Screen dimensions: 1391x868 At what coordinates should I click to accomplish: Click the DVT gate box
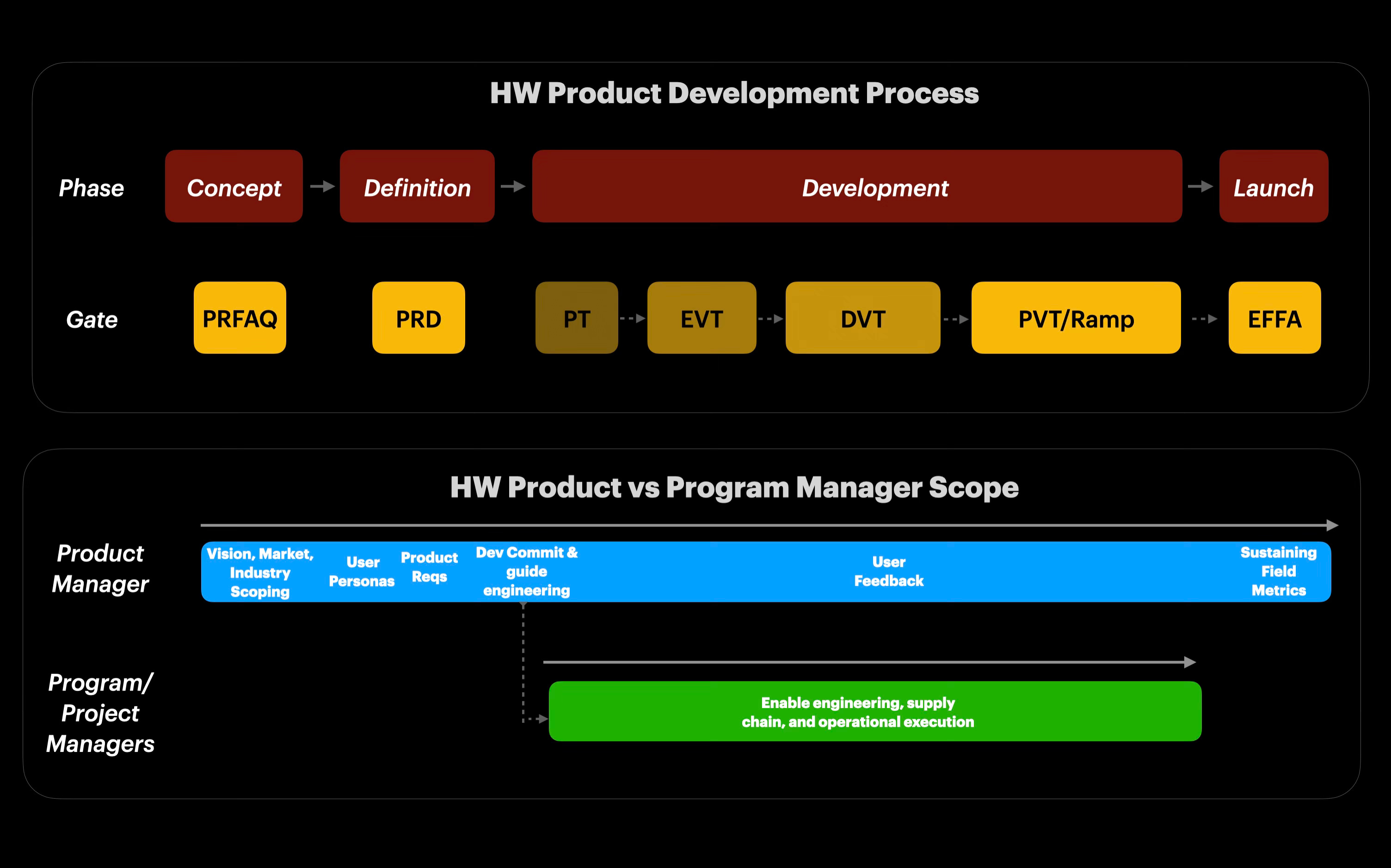pyautogui.click(x=862, y=318)
